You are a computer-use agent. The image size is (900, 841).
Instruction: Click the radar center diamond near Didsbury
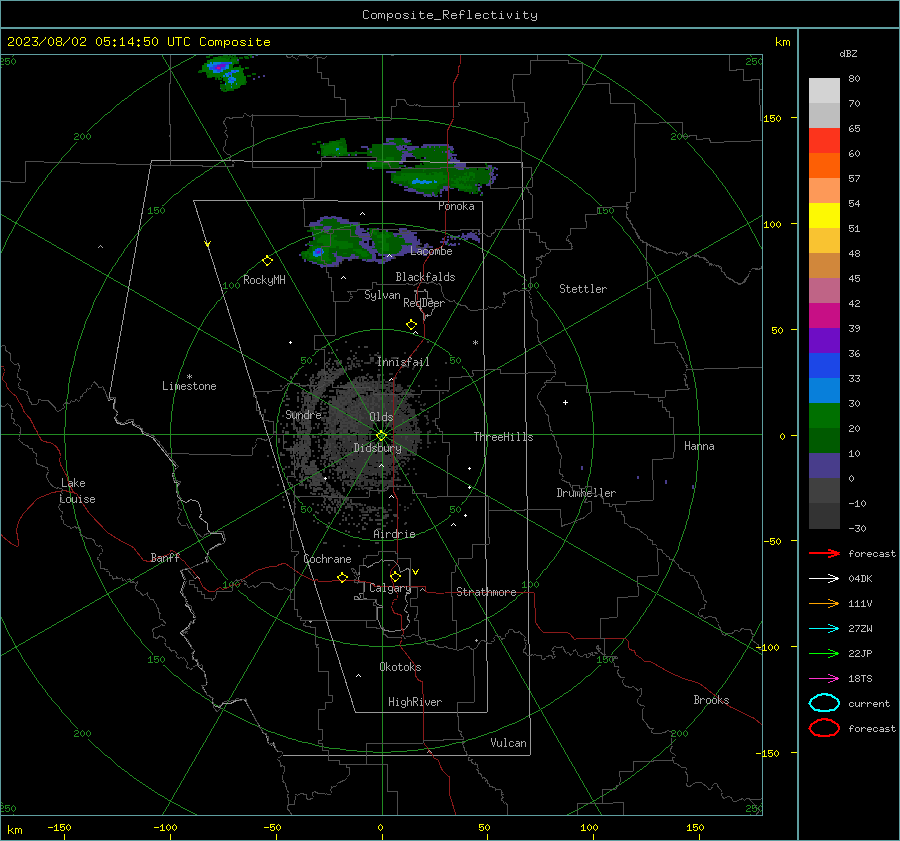point(382,436)
